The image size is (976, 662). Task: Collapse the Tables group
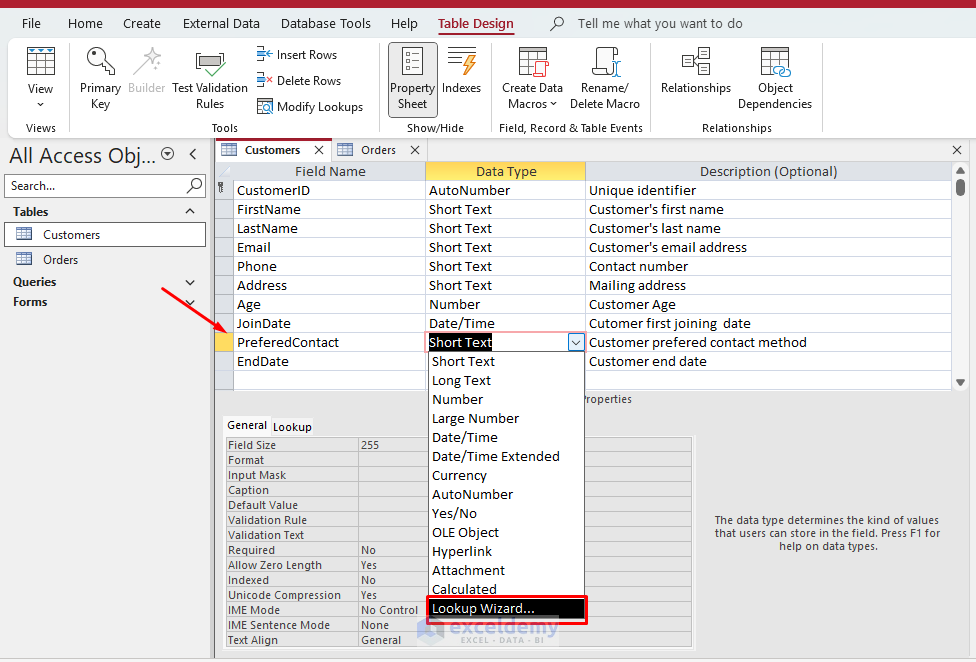point(190,212)
